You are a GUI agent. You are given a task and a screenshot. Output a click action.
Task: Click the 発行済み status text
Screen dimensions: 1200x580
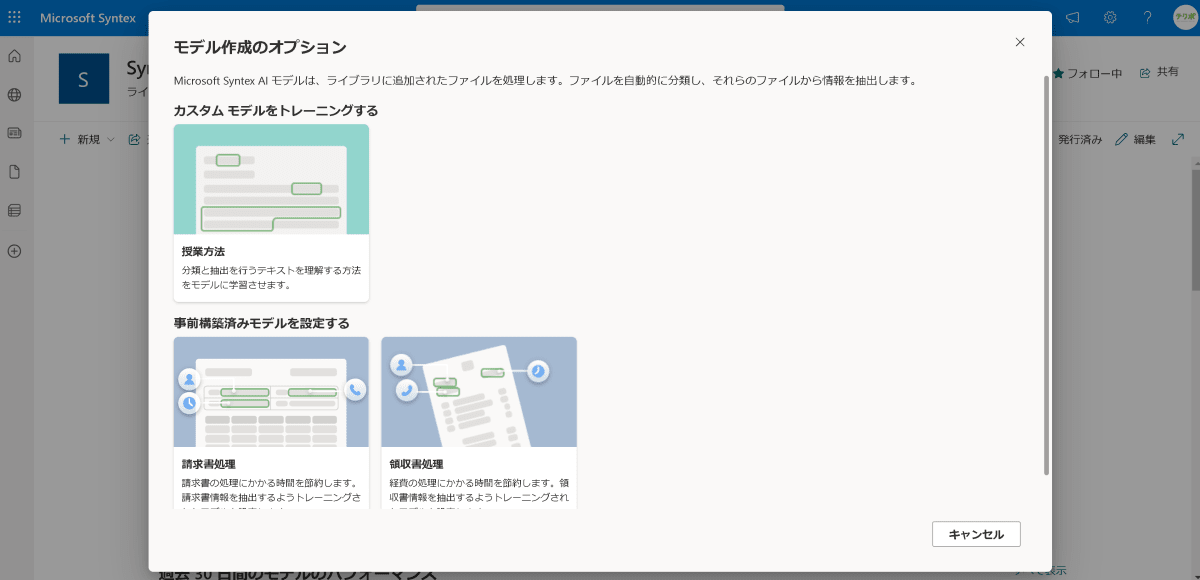[x=1080, y=139]
